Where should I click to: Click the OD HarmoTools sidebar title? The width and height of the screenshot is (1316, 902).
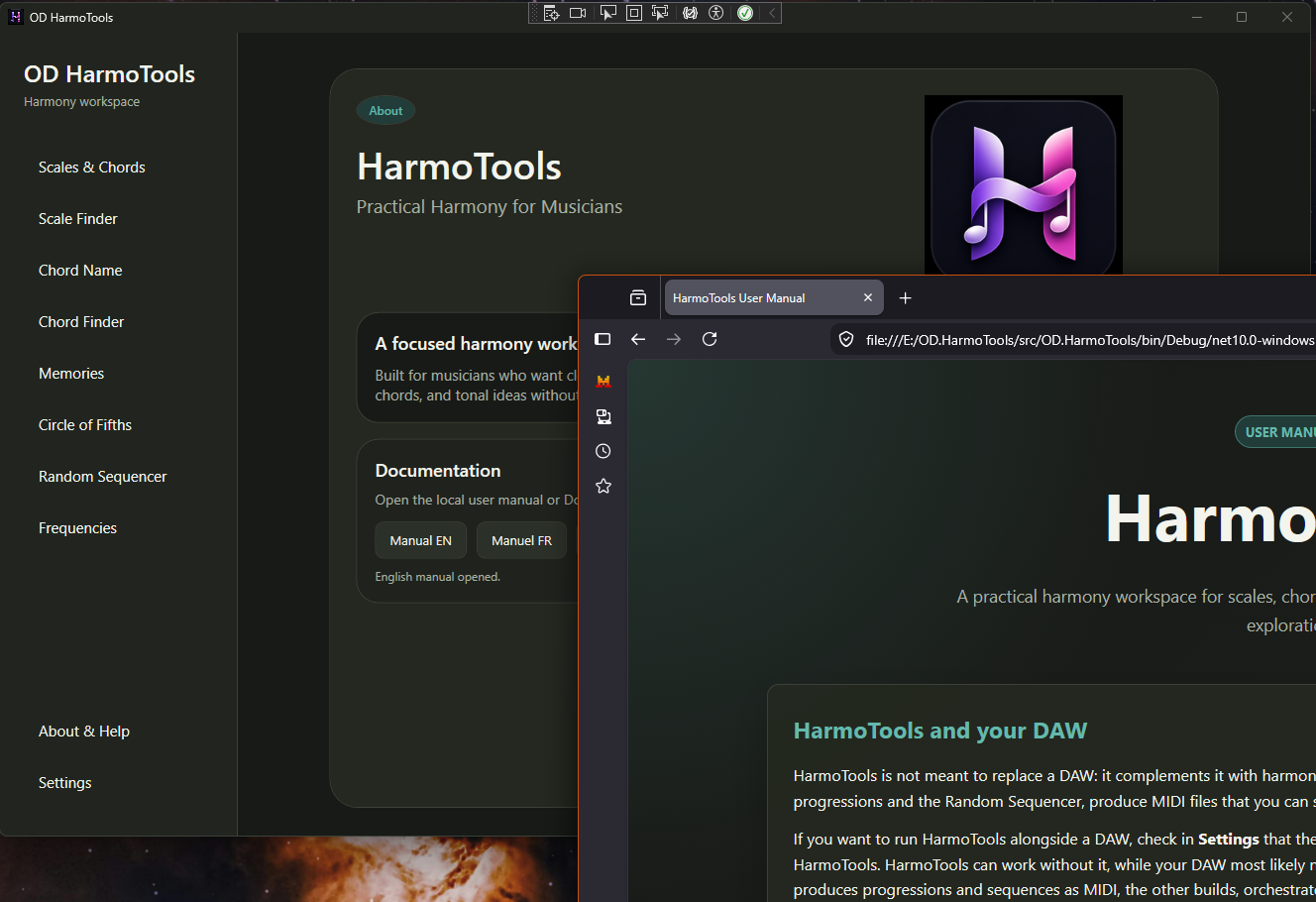(110, 74)
